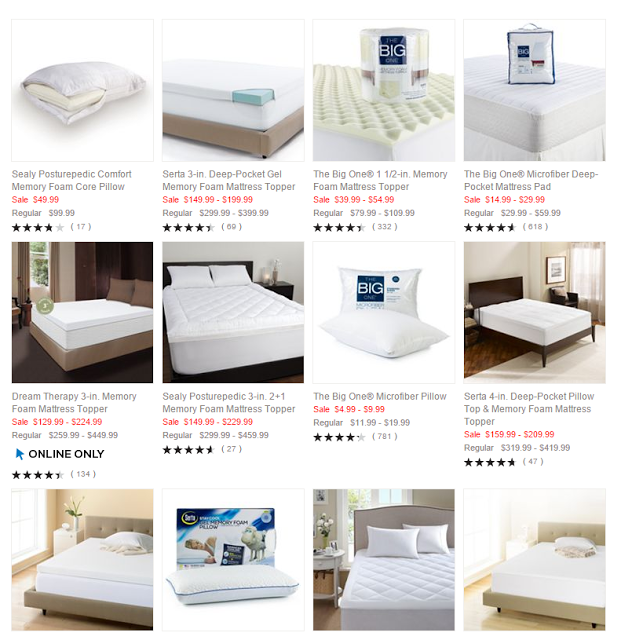This screenshot has width=621, height=640.
Task: Click the egg-crate Big One foam topper image
Action: pos(384,90)
